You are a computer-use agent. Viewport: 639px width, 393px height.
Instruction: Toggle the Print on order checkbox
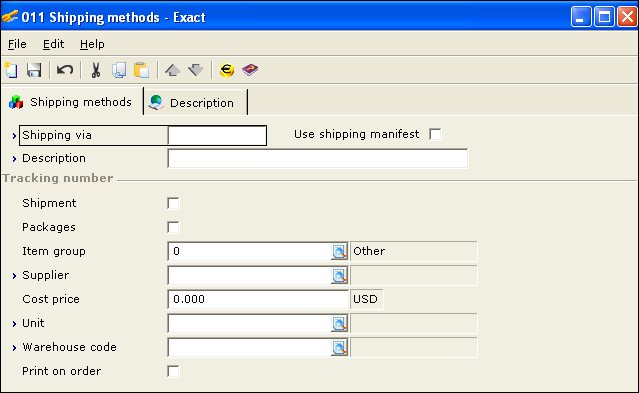173,371
